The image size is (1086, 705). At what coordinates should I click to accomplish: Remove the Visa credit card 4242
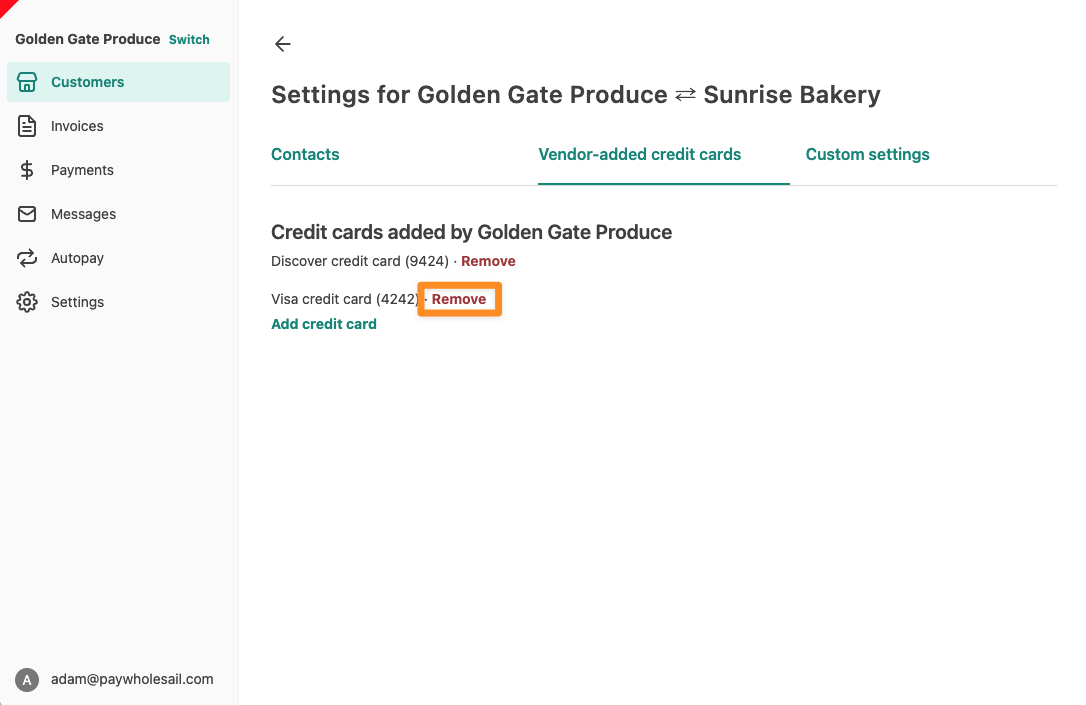(459, 299)
